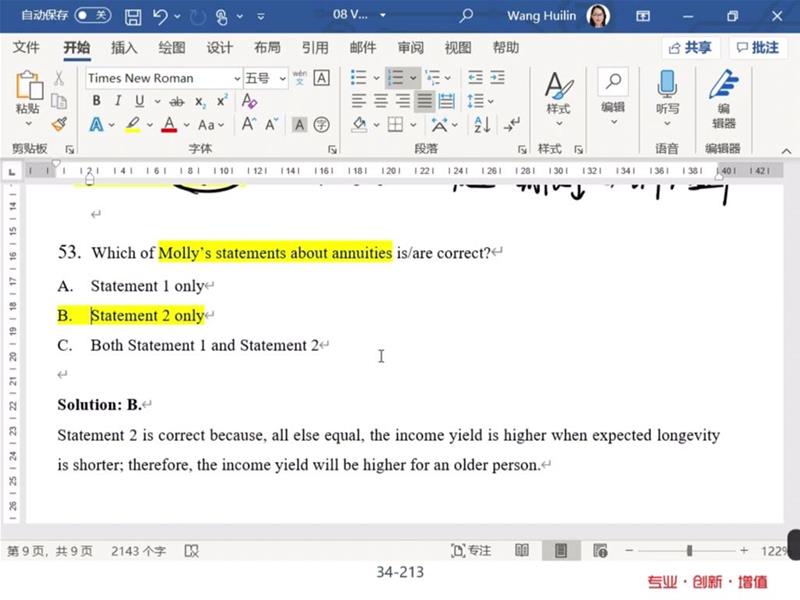Screen dimensions: 800x600
Task: Open the highlight color dropdown arrow
Action: point(150,124)
